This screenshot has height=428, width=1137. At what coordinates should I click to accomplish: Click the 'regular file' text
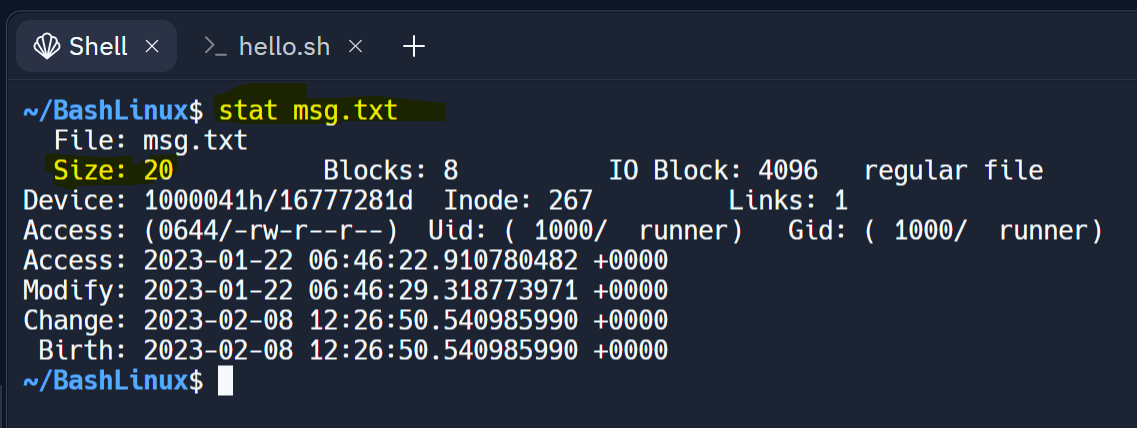click(x=954, y=170)
